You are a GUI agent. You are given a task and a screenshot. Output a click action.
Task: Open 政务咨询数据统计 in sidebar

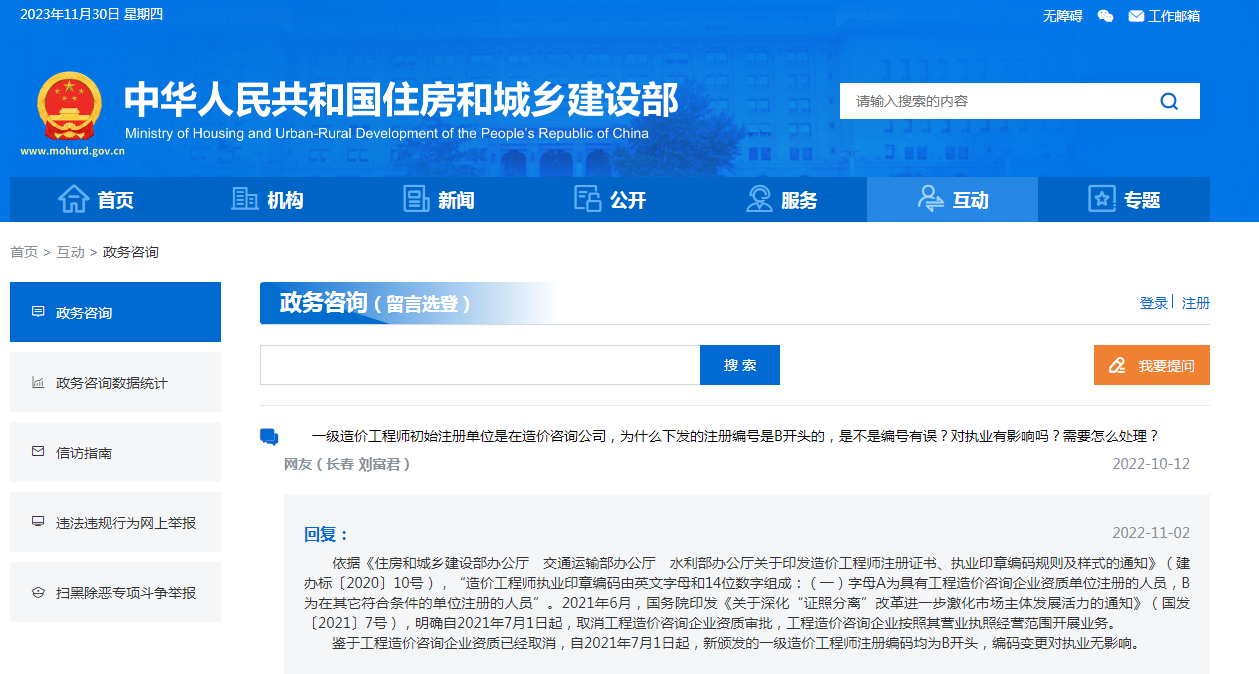pyautogui.click(x=115, y=382)
